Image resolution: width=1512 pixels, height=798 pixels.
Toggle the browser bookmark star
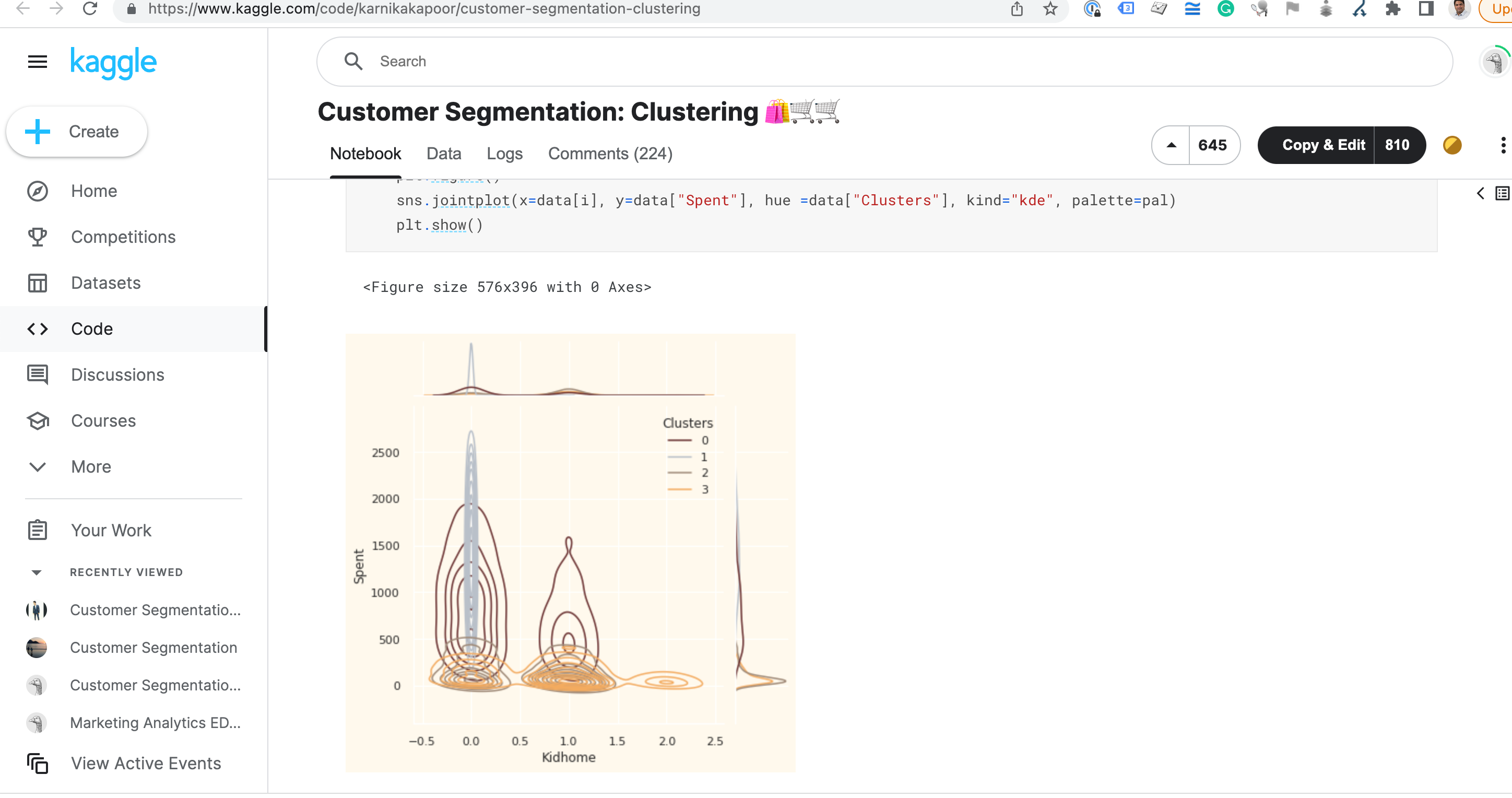[x=1049, y=9]
